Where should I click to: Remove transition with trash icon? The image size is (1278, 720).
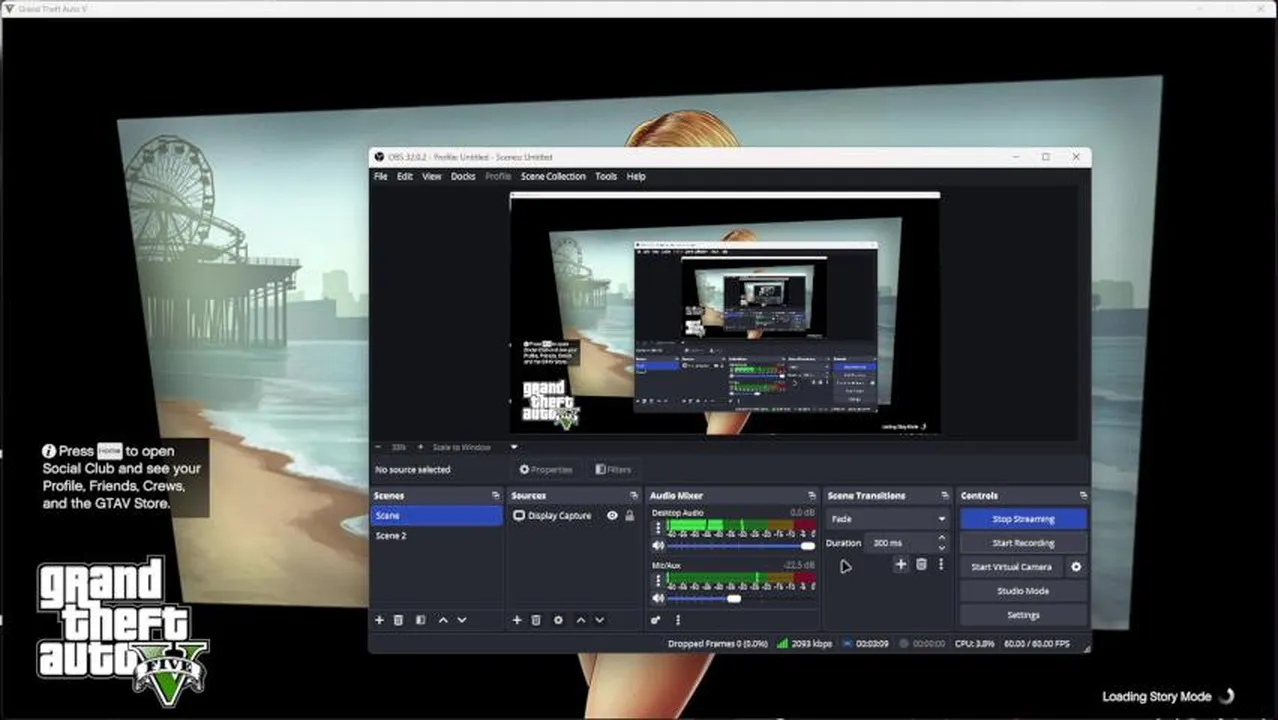pos(921,565)
